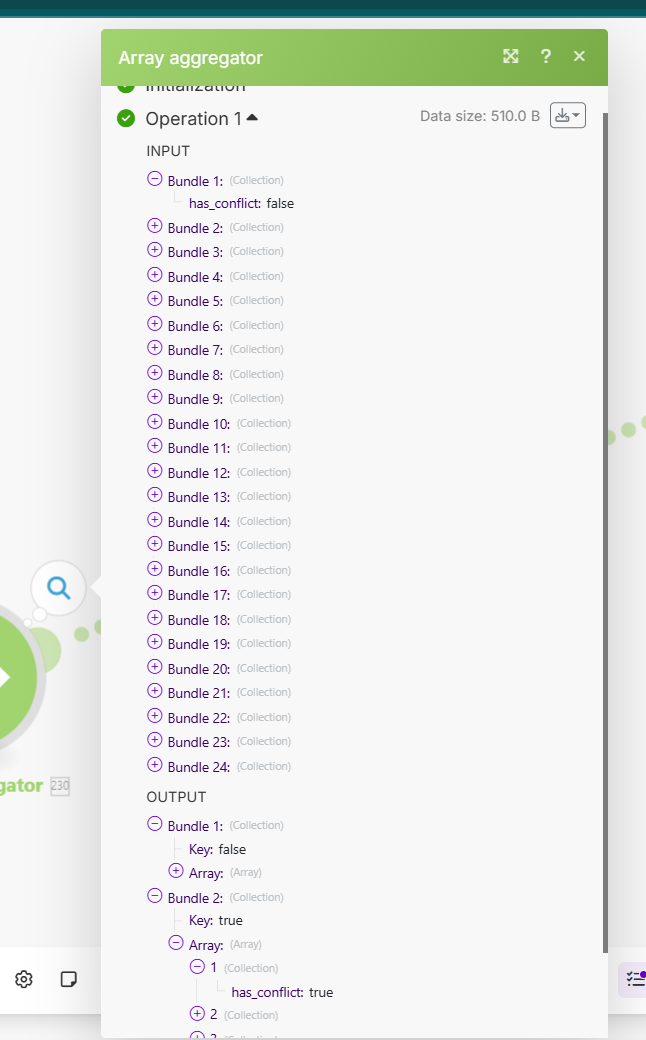Click the 230 module number badge

click(60, 786)
